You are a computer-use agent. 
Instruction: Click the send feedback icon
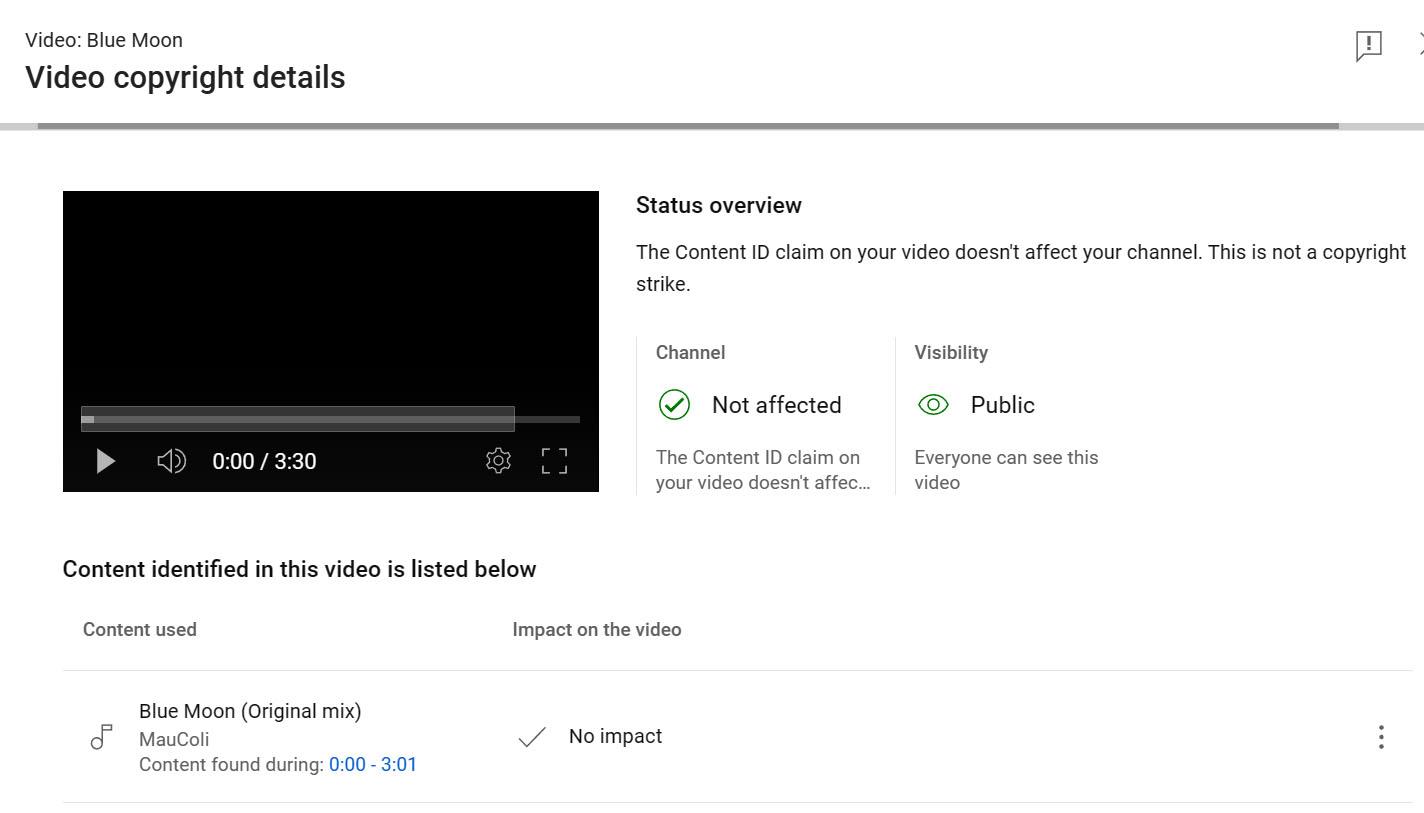point(1368,45)
